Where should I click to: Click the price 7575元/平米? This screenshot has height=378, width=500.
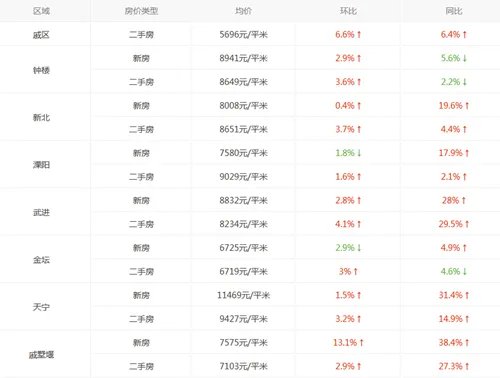pos(243,342)
